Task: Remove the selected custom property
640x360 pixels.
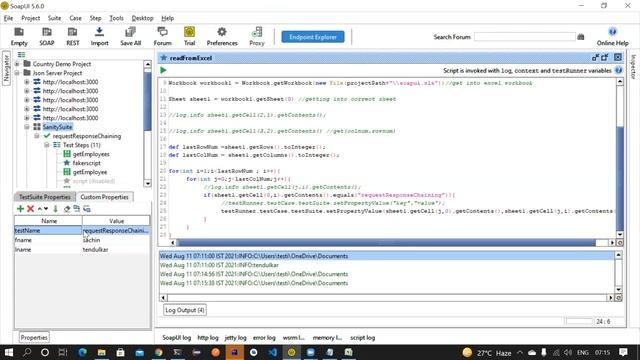Action: pyautogui.click(x=30, y=209)
